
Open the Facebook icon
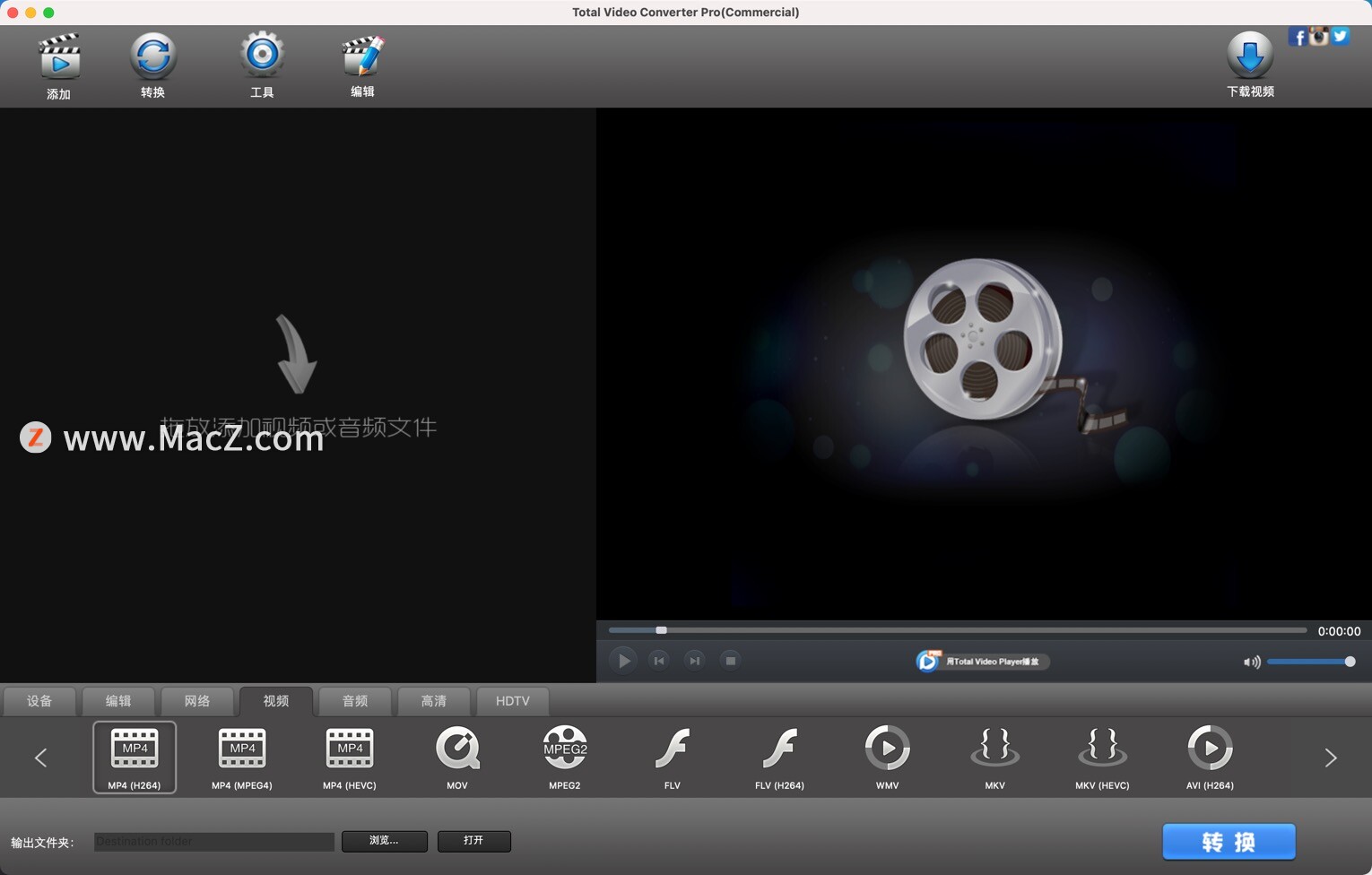point(1297,36)
